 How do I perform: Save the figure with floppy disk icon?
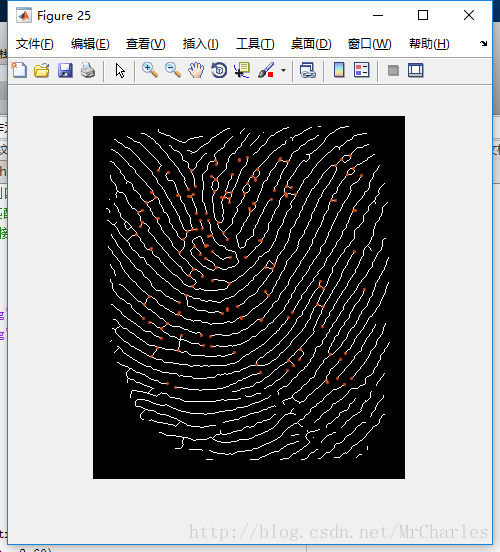[65, 70]
